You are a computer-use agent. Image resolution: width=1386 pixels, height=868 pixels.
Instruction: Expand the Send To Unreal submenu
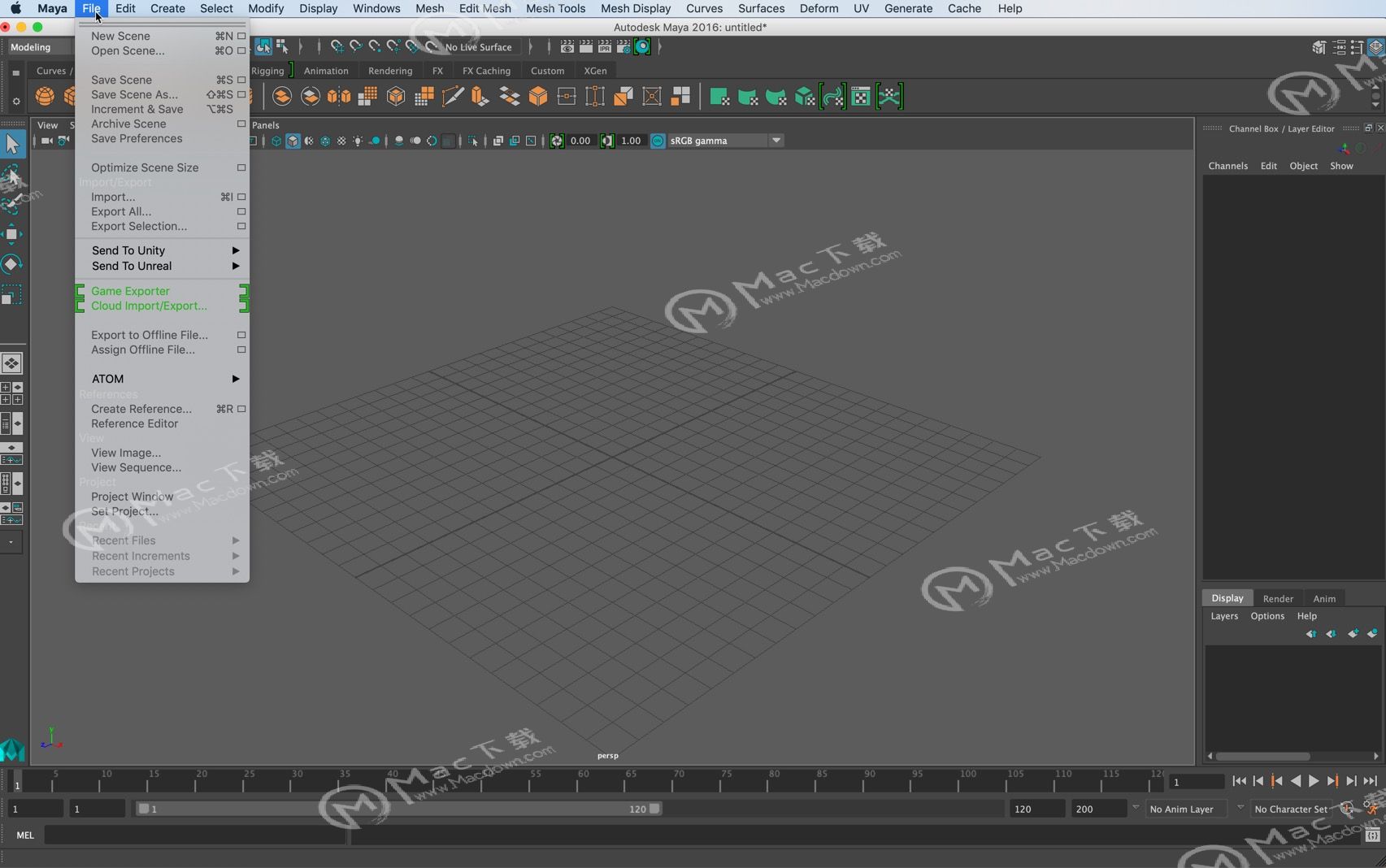162,266
